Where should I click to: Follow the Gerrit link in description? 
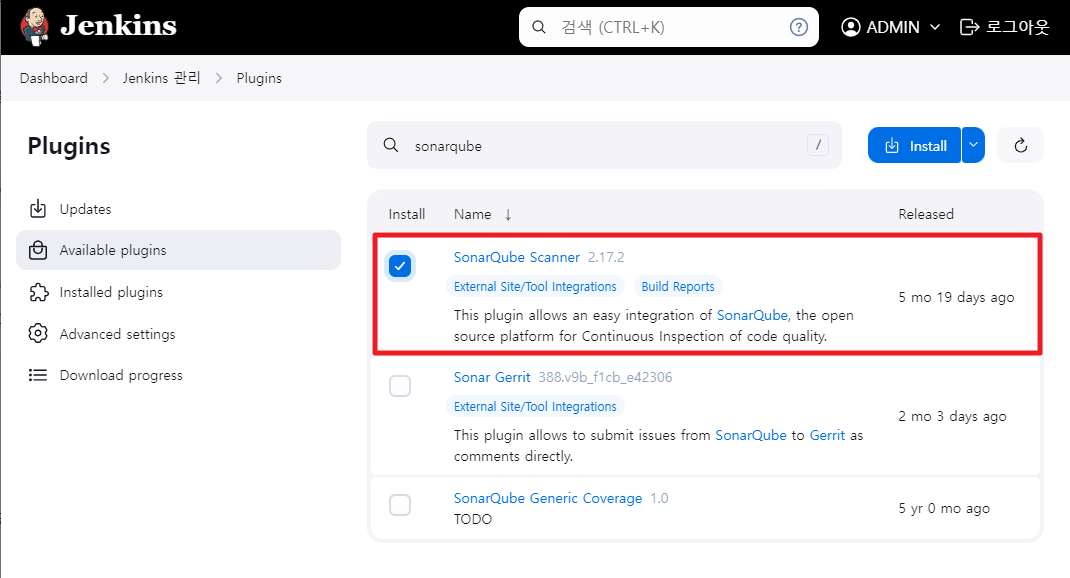(x=827, y=435)
